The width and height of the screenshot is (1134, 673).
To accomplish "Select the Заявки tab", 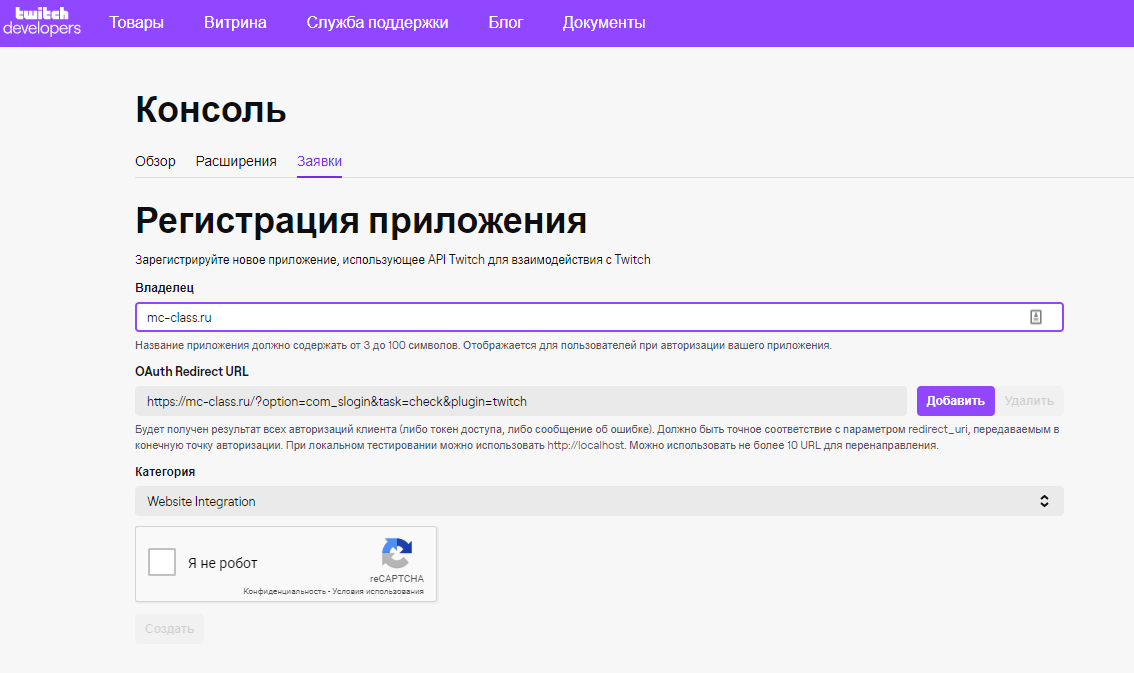I will [x=320, y=161].
